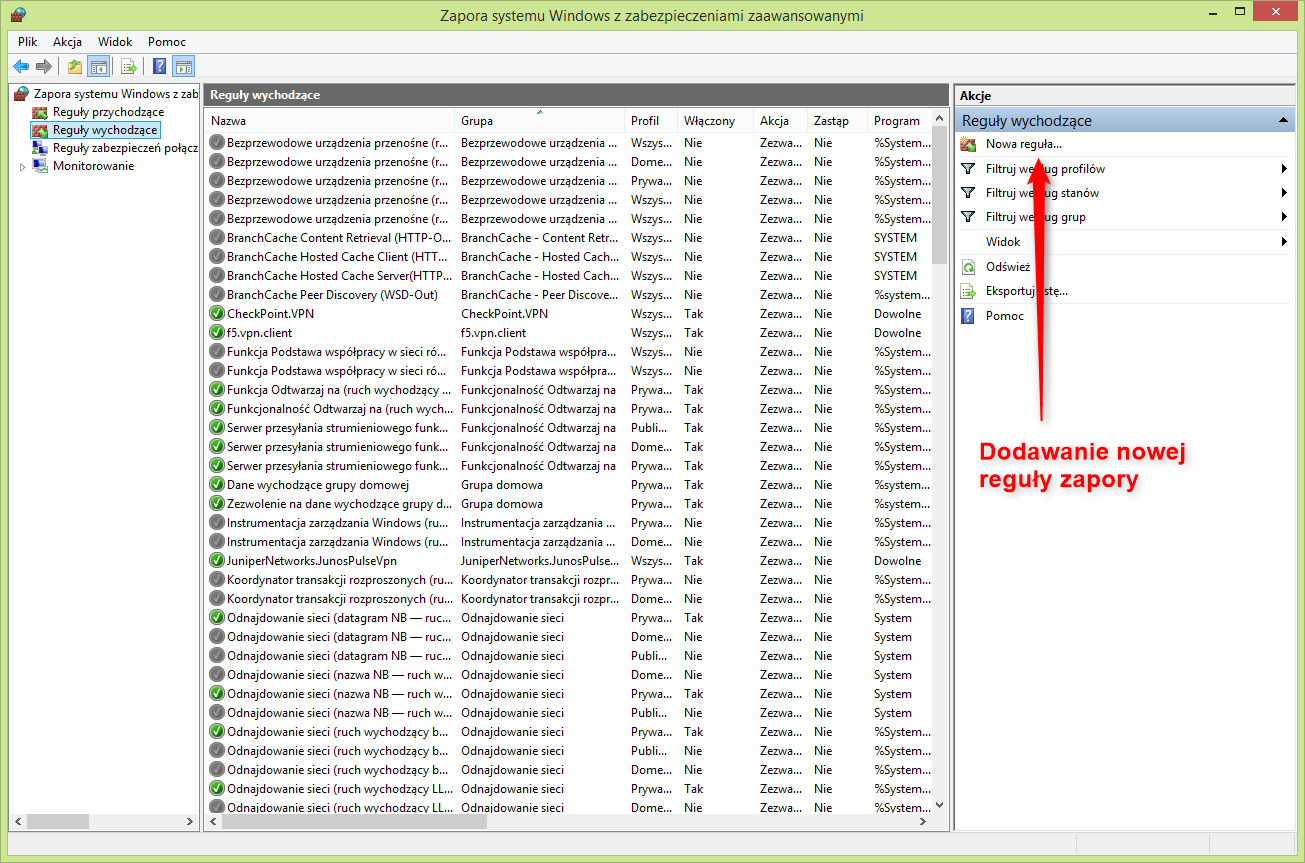Click the gray icon of BranchCache Content Retrieval rule

pos(217,238)
